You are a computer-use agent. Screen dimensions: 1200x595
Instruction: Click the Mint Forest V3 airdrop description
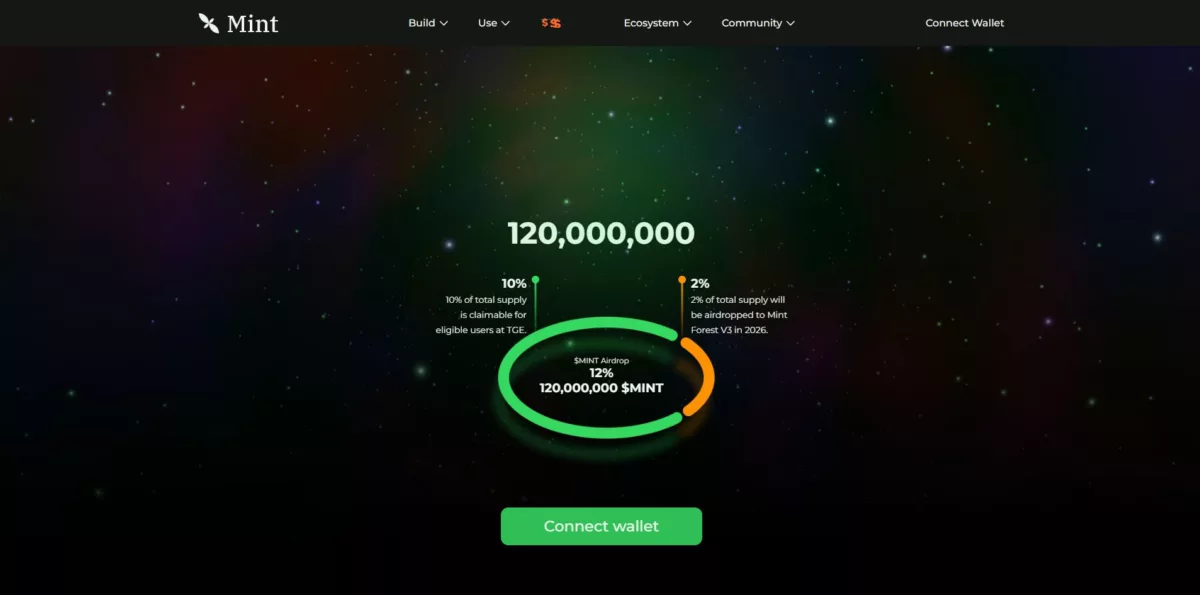point(738,314)
